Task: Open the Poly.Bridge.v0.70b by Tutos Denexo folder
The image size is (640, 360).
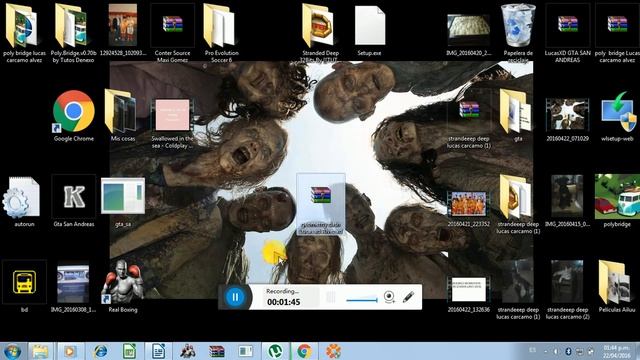Action: 73,33
